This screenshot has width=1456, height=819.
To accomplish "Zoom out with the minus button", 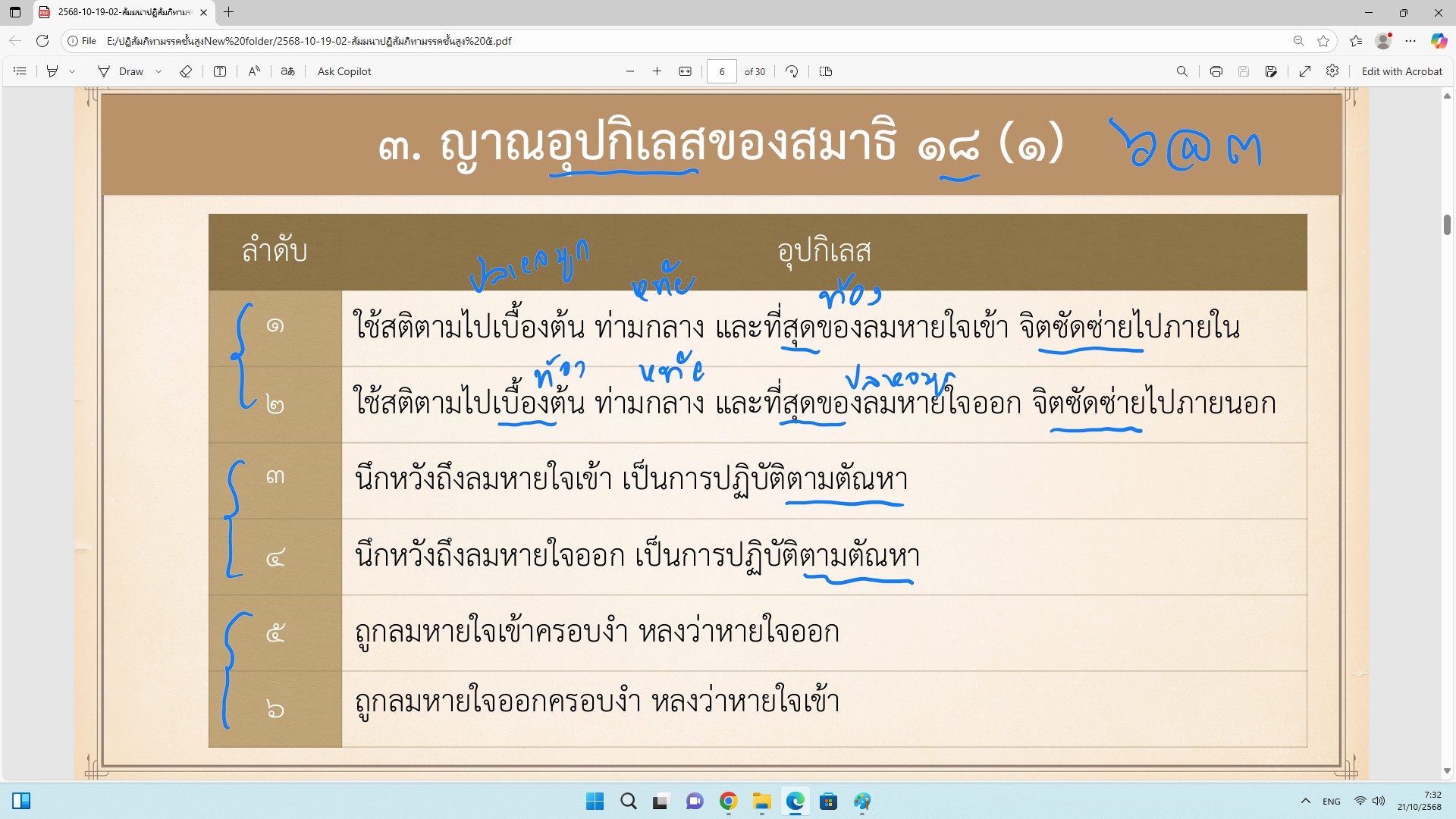I will tap(630, 71).
